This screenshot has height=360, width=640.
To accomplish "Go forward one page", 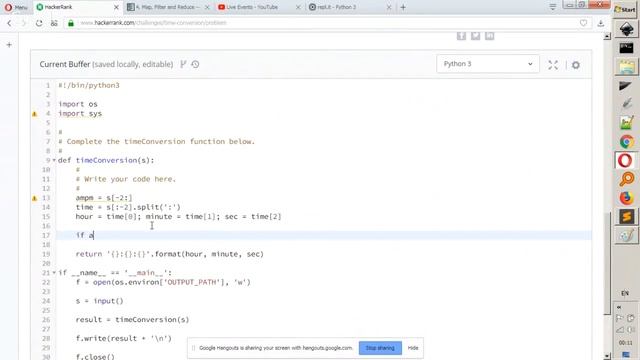I will tap(24, 23).
